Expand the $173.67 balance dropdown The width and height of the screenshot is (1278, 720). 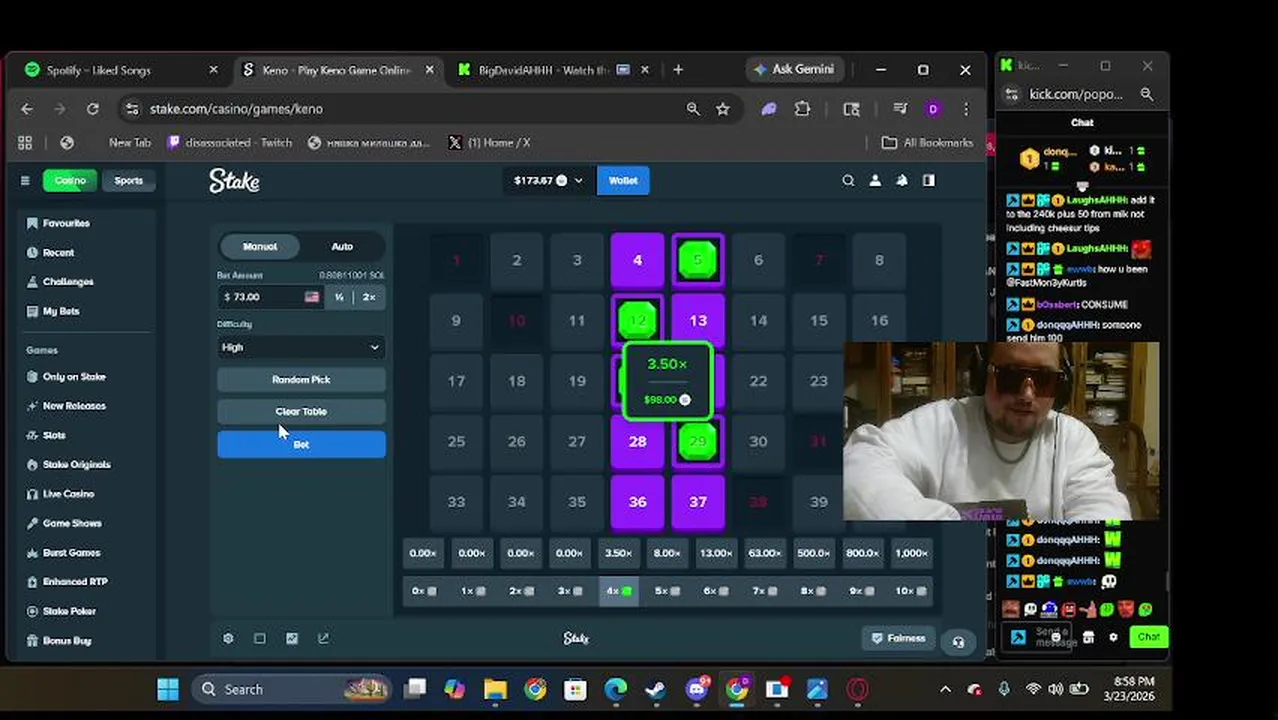pyautogui.click(x=548, y=180)
